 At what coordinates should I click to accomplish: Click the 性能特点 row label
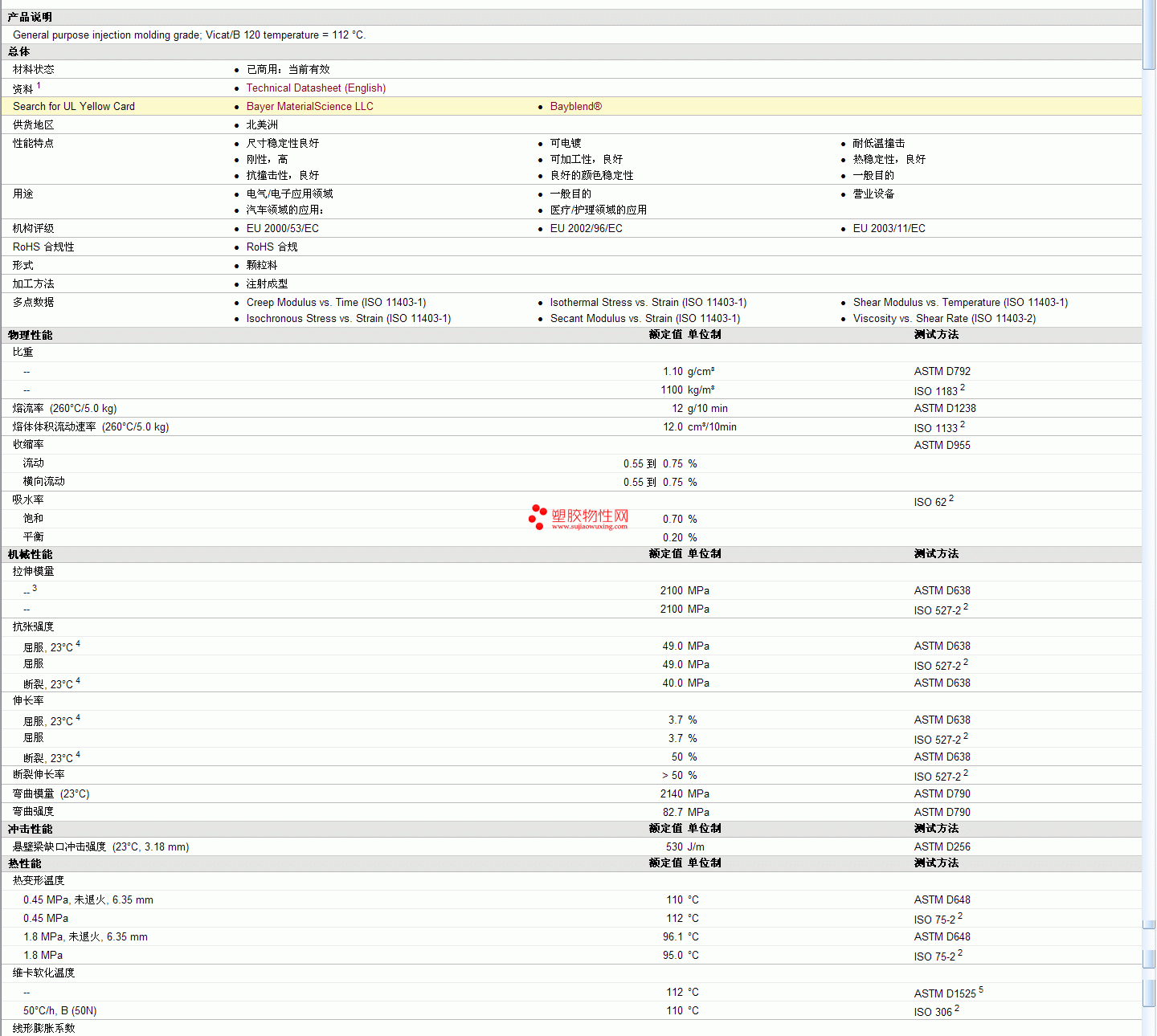coord(34,144)
